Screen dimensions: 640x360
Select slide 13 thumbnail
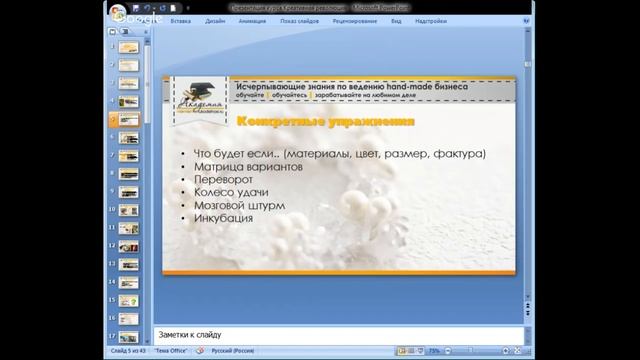(x=129, y=265)
